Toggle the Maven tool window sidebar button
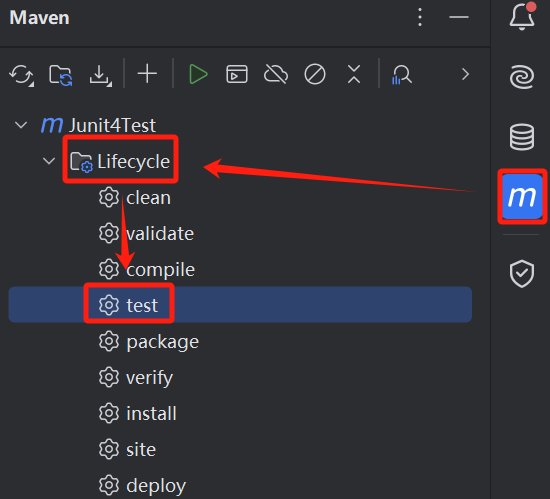550x499 pixels. [x=522, y=196]
